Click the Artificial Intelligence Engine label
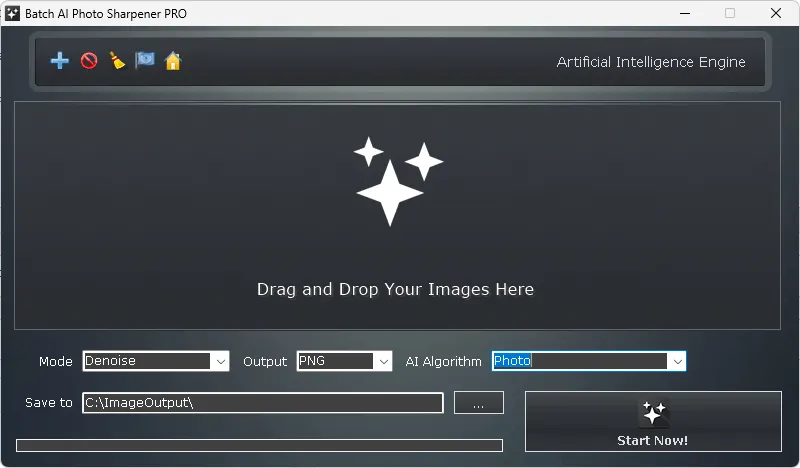This screenshot has width=800, height=468. (651, 62)
